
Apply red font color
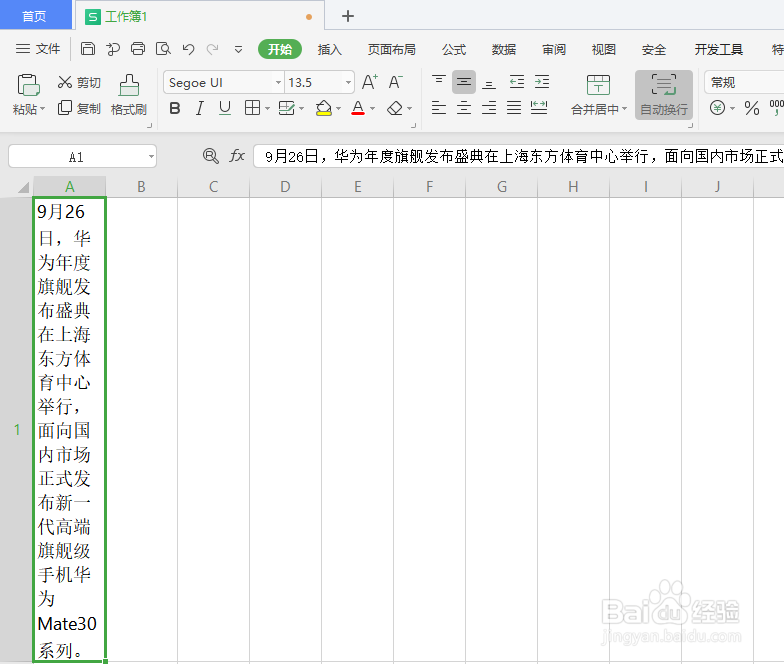pyautogui.click(x=358, y=108)
